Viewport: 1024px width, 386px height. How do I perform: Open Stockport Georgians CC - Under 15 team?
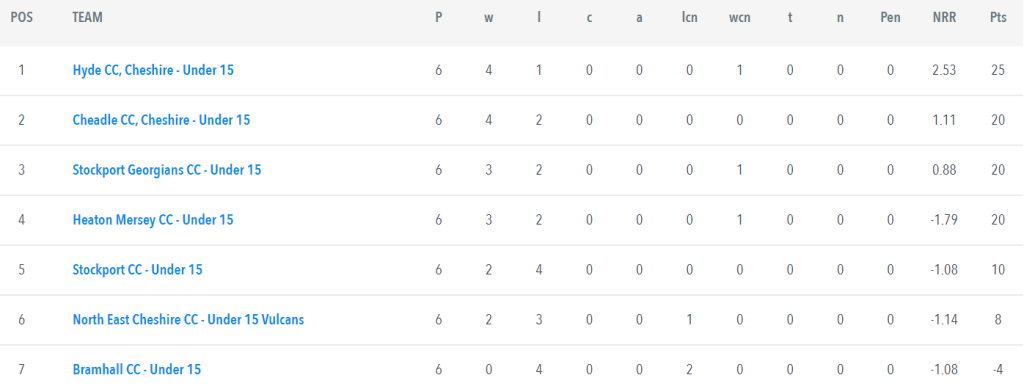coord(167,170)
